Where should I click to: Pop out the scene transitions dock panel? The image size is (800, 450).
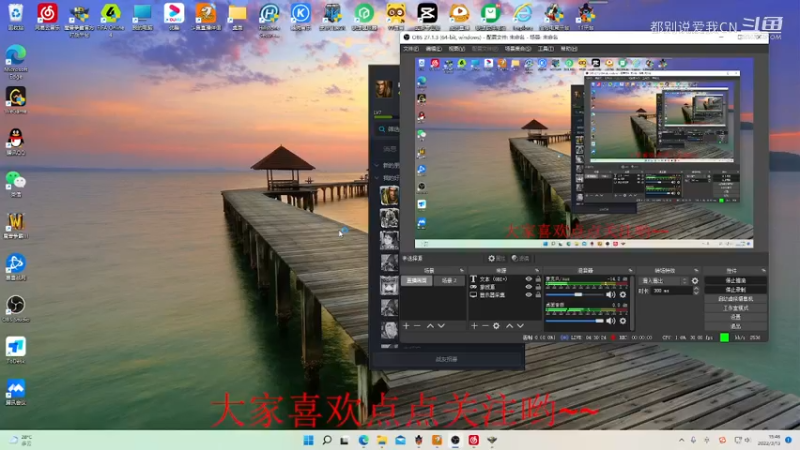[x=696, y=270]
